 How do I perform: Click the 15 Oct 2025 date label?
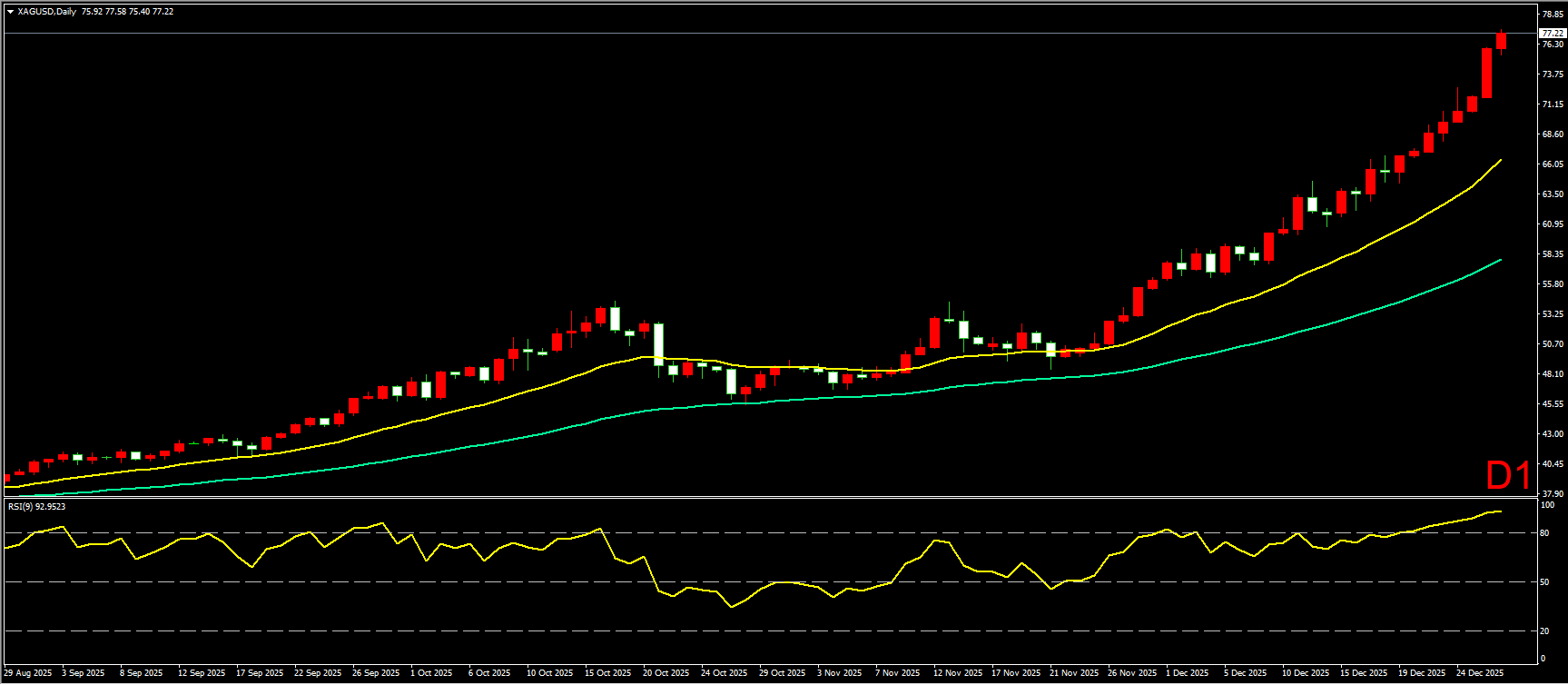tap(607, 673)
